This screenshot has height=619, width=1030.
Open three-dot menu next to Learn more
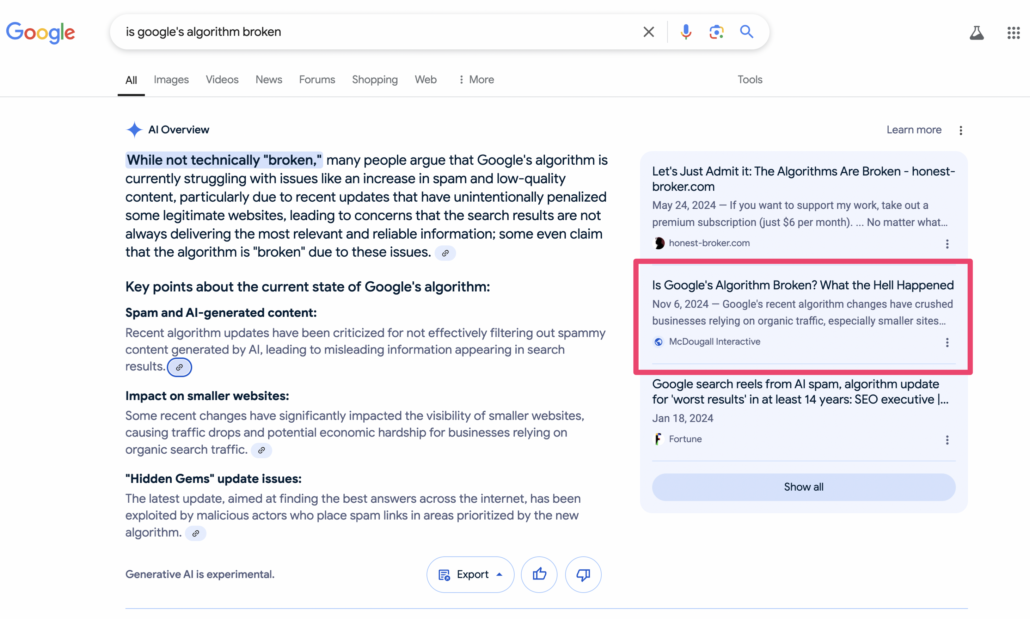click(961, 130)
